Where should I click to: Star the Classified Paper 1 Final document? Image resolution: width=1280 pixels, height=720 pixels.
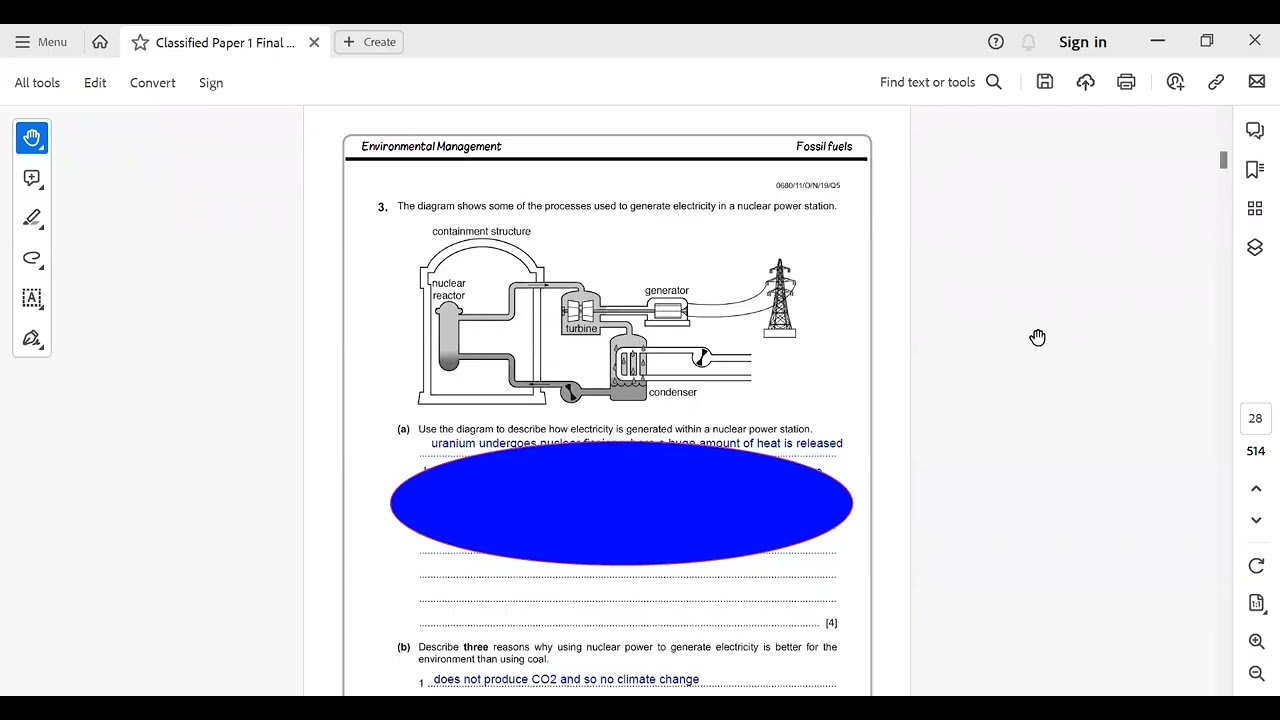[x=140, y=43]
